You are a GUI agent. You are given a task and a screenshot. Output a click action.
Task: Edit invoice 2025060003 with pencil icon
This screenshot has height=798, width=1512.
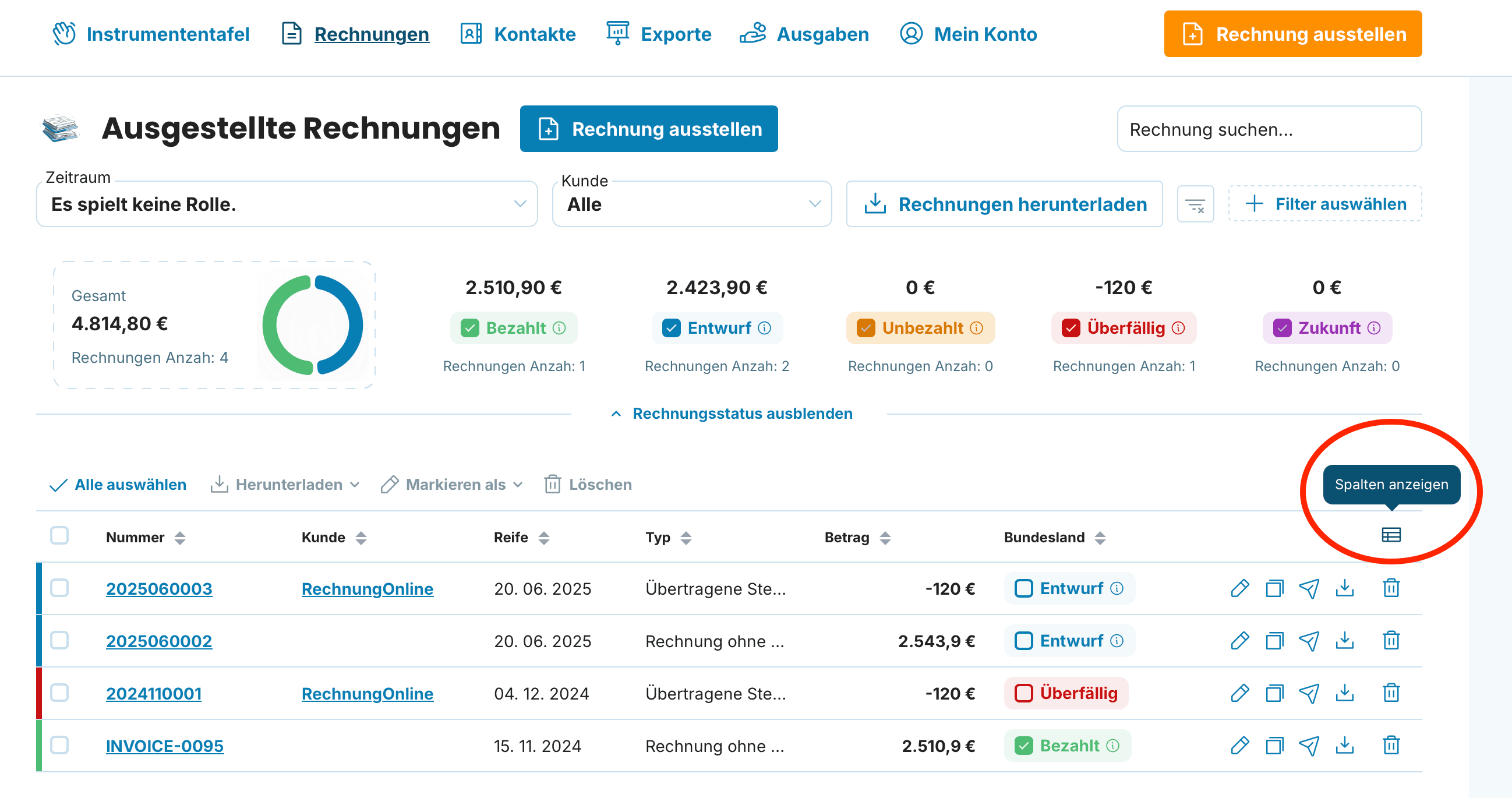point(1239,588)
